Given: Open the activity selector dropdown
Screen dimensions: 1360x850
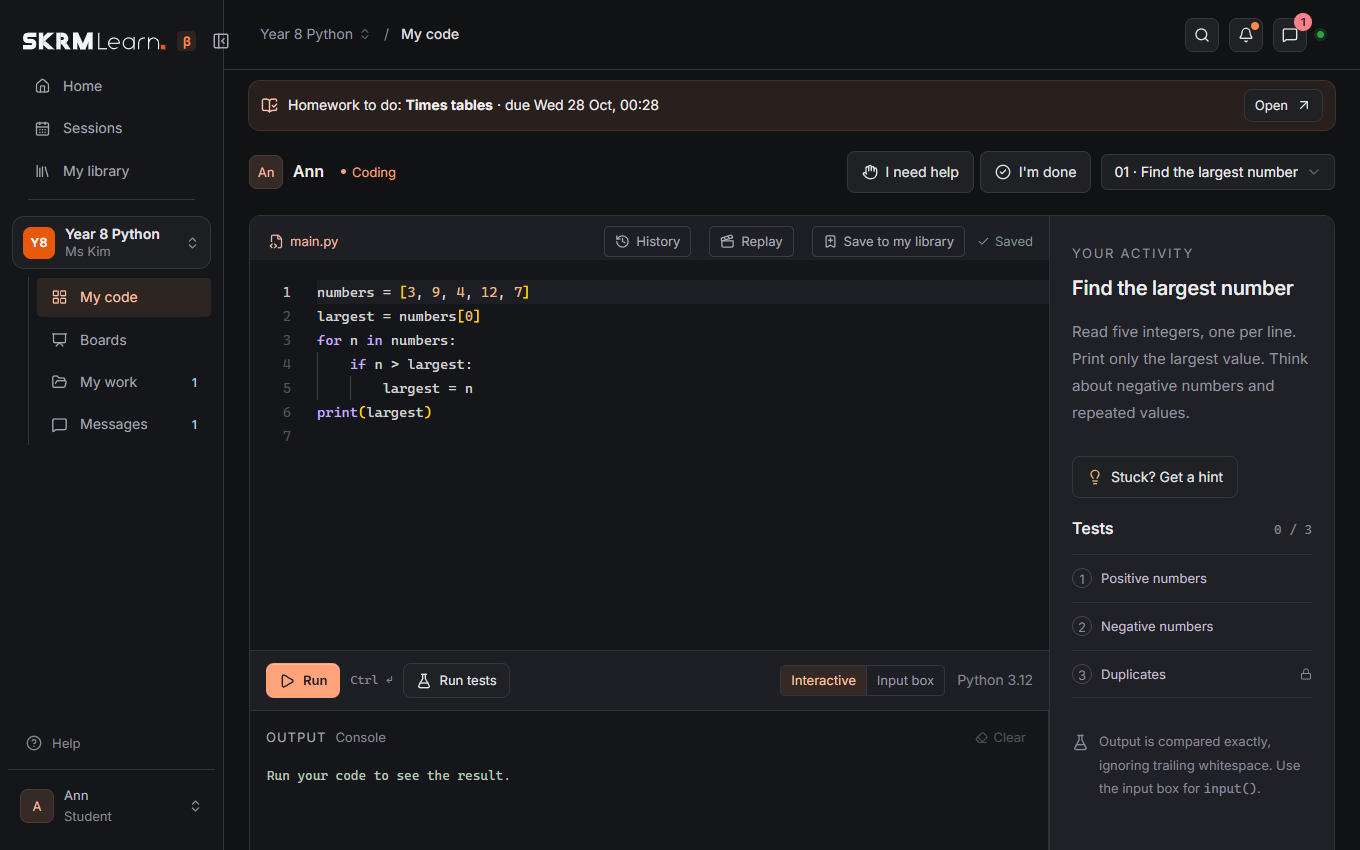Looking at the screenshot, I should click(x=1217, y=172).
